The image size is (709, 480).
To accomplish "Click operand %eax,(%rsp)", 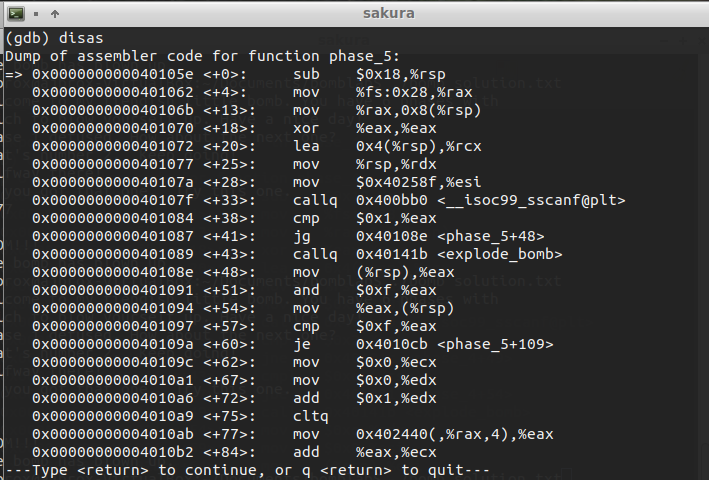I will pos(405,308).
